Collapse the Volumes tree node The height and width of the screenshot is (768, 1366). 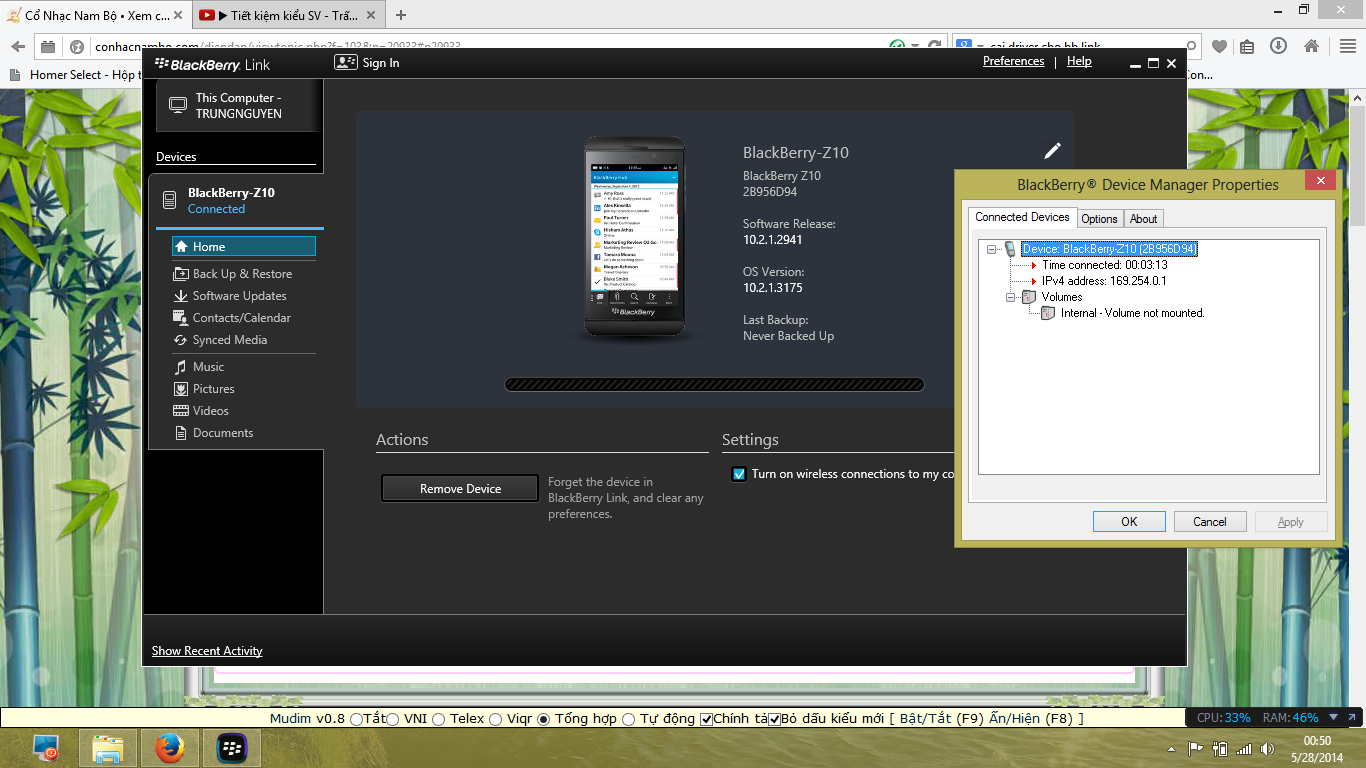1012,297
